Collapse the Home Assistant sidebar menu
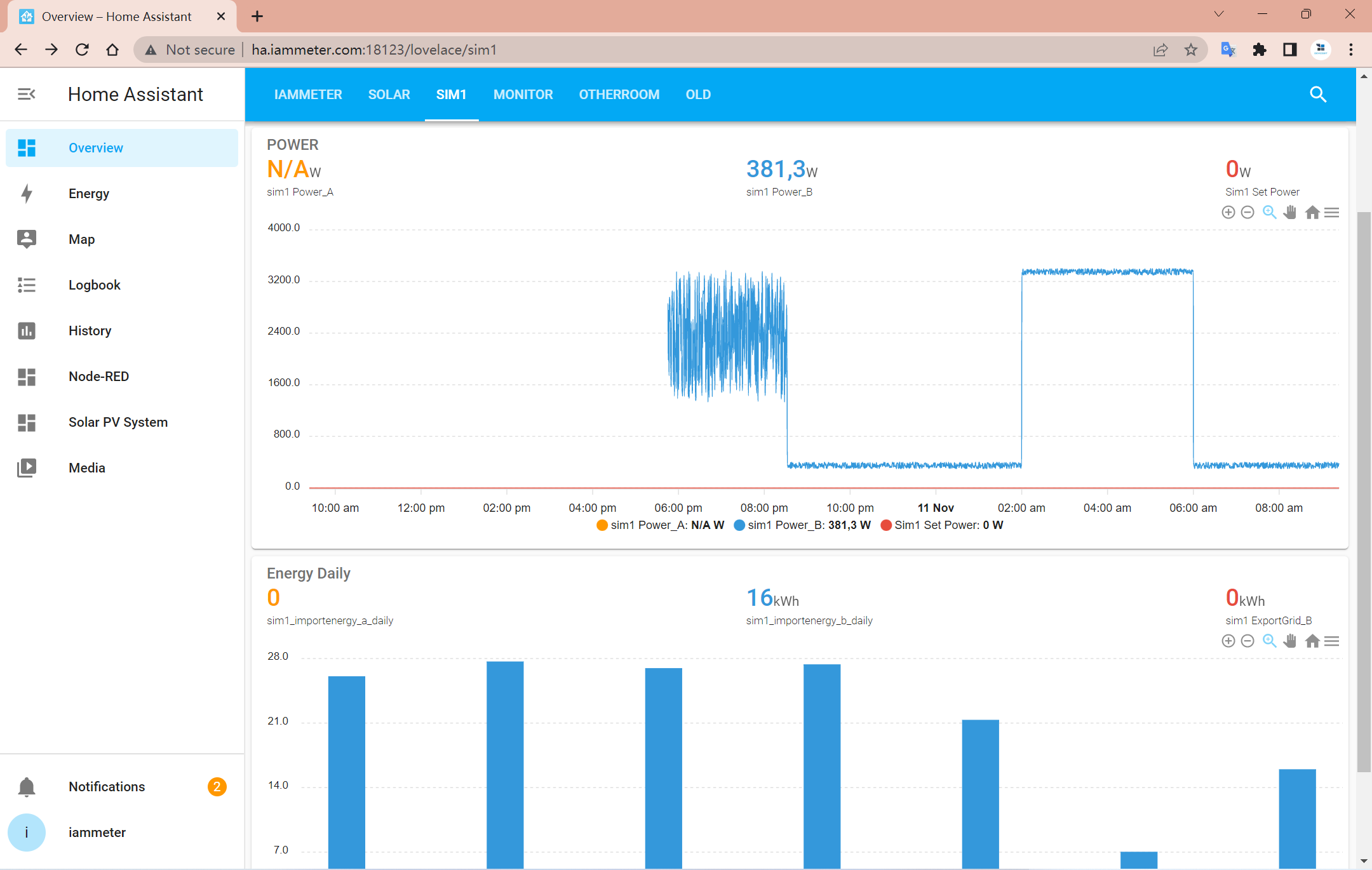Screen dimensions: 1372x870 (x=26, y=94)
